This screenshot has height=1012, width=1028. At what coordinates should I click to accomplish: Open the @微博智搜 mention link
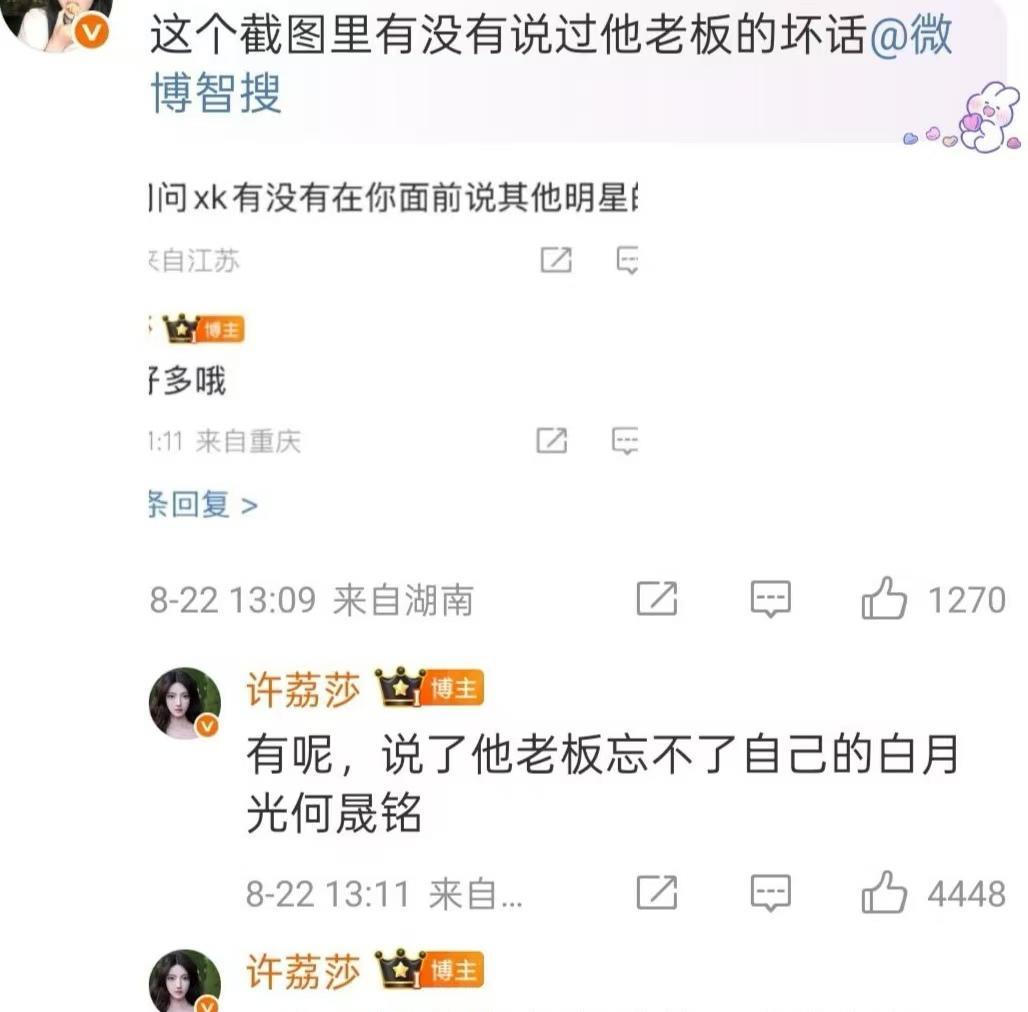point(551,64)
